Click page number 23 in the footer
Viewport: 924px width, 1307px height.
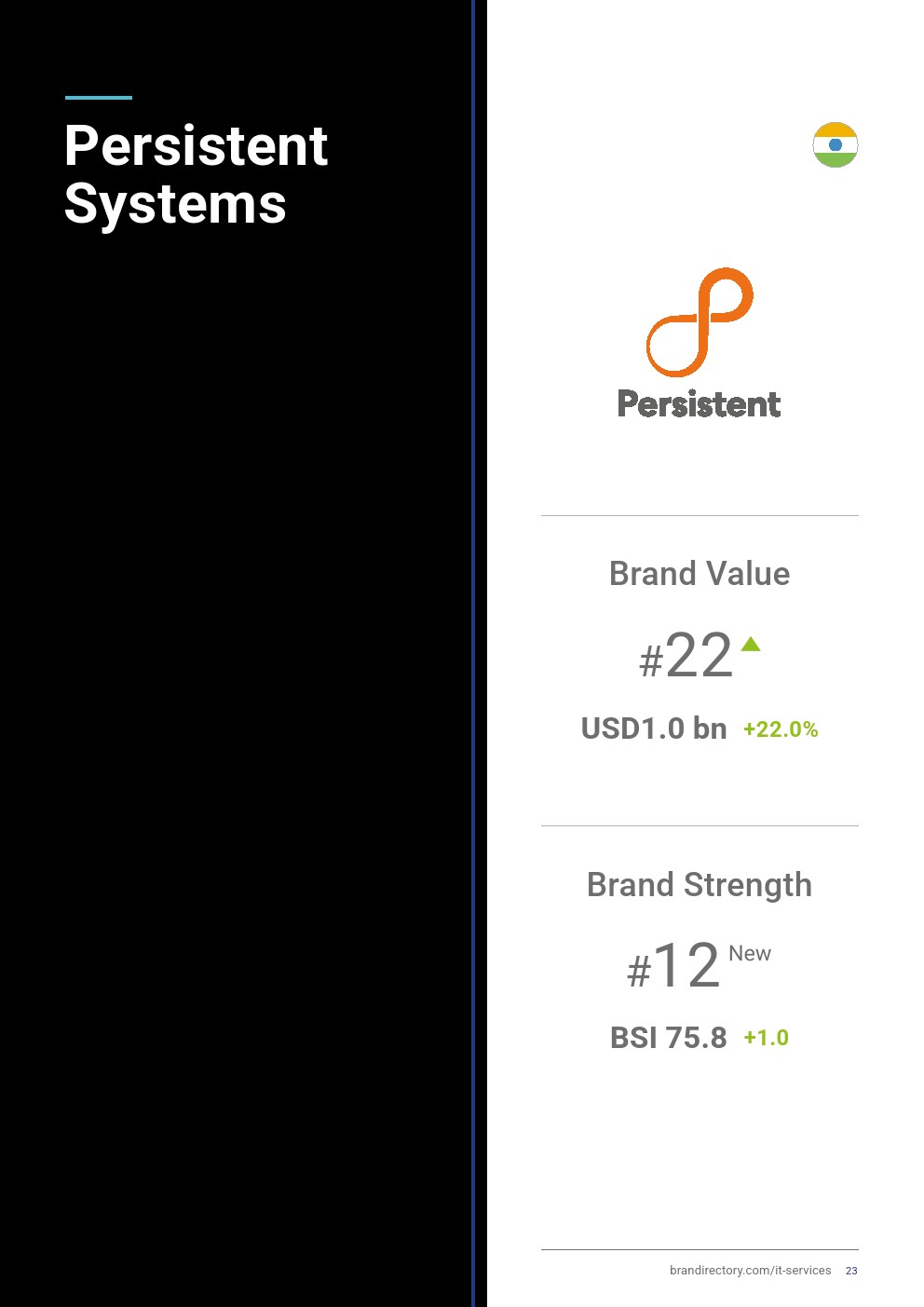pyautogui.click(x=851, y=1271)
